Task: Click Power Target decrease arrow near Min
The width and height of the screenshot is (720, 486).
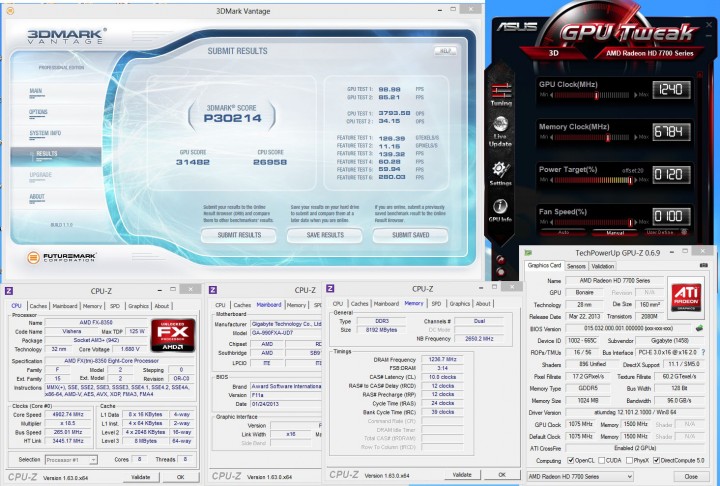Action: point(551,180)
